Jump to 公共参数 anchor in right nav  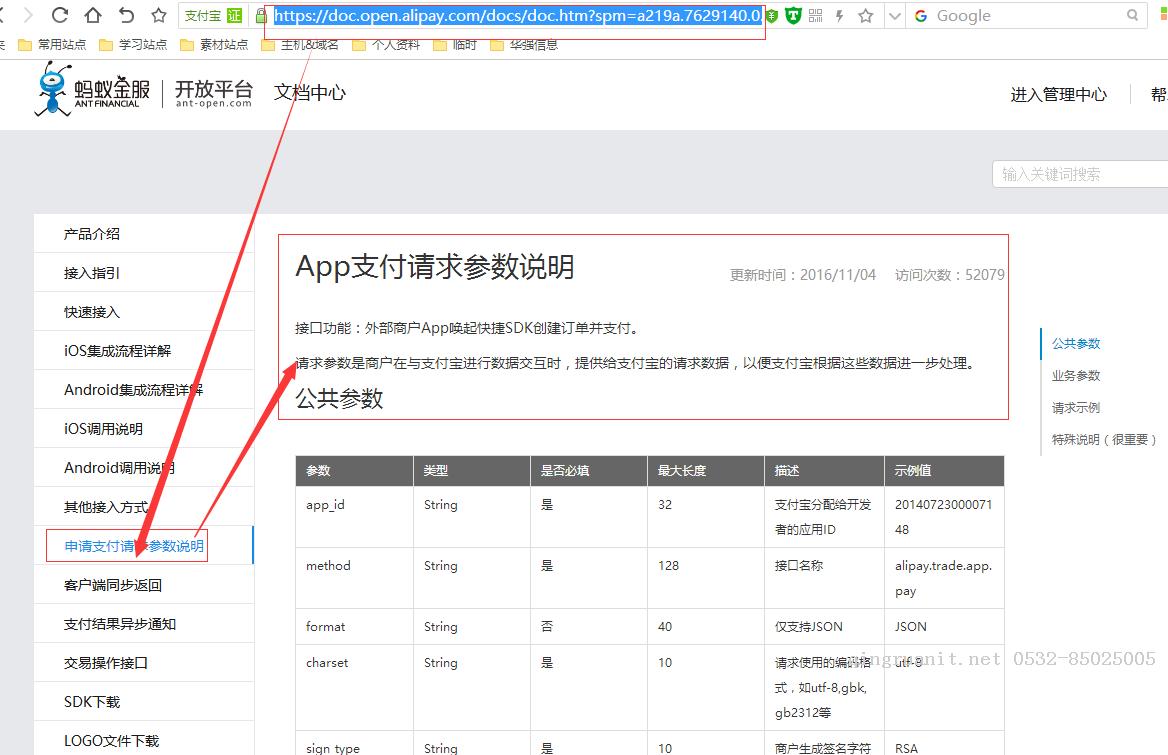[1076, 343]
